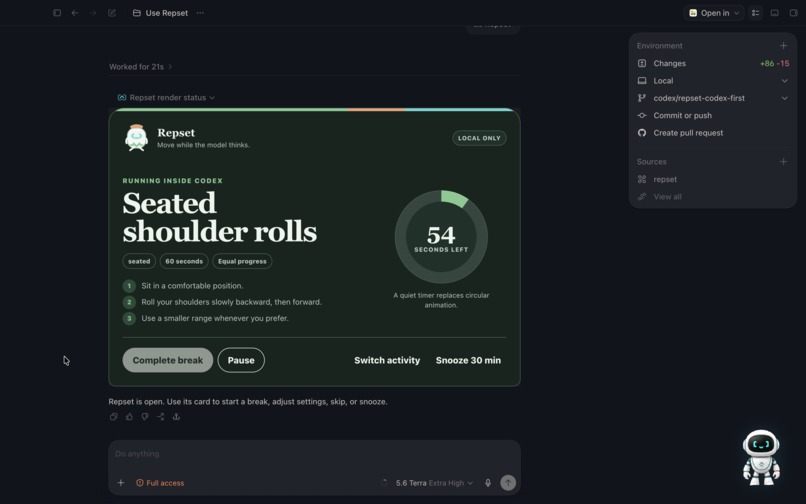806x504 pixels.
Task: Open the three-dot menu beside Use Repset
Action: tap(200, 13)
